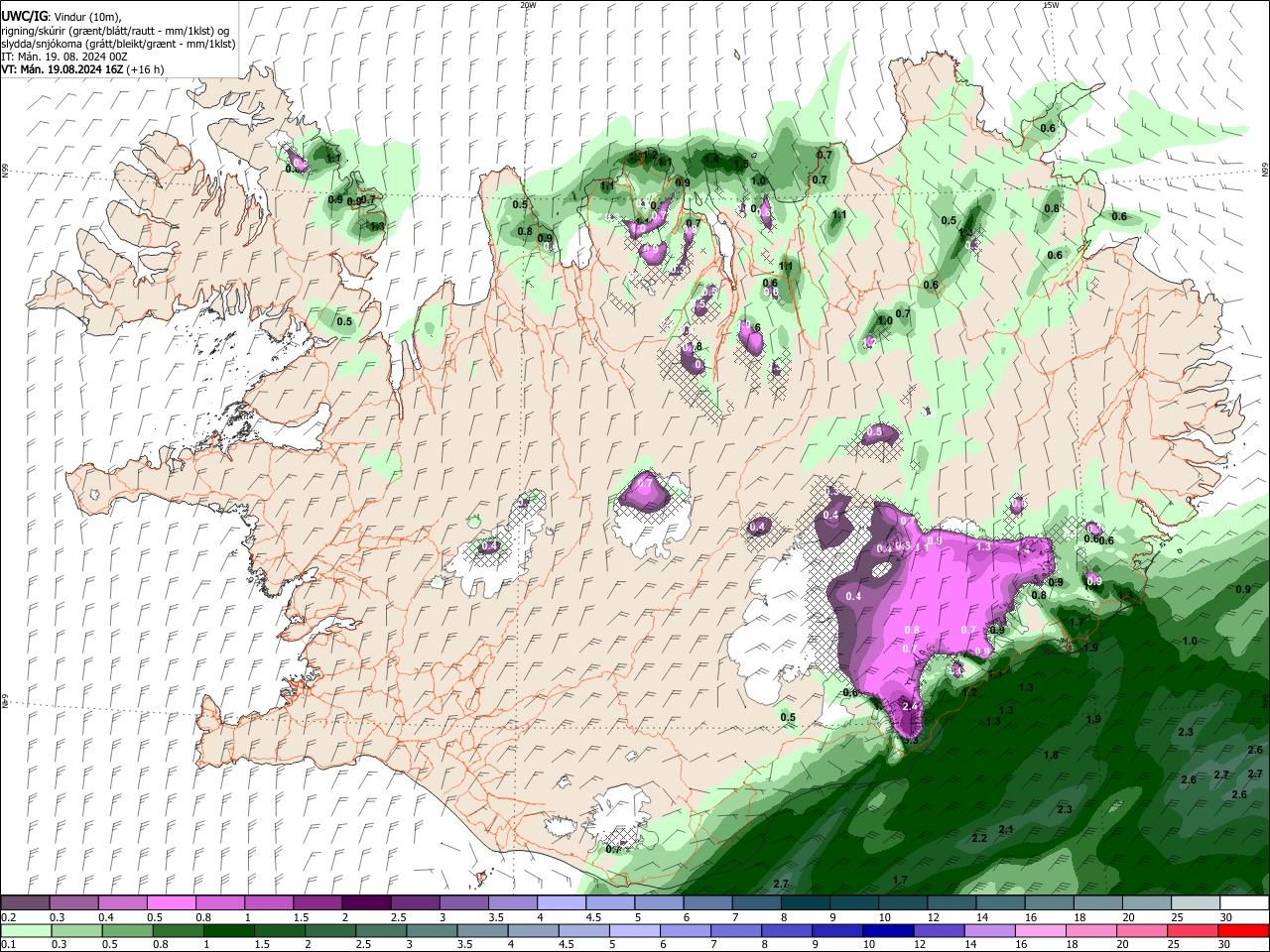Viewport: 1270px width, 952px height.
Task: Click the bottom-row "20" legend label
Action: (x=1125, y=944)
